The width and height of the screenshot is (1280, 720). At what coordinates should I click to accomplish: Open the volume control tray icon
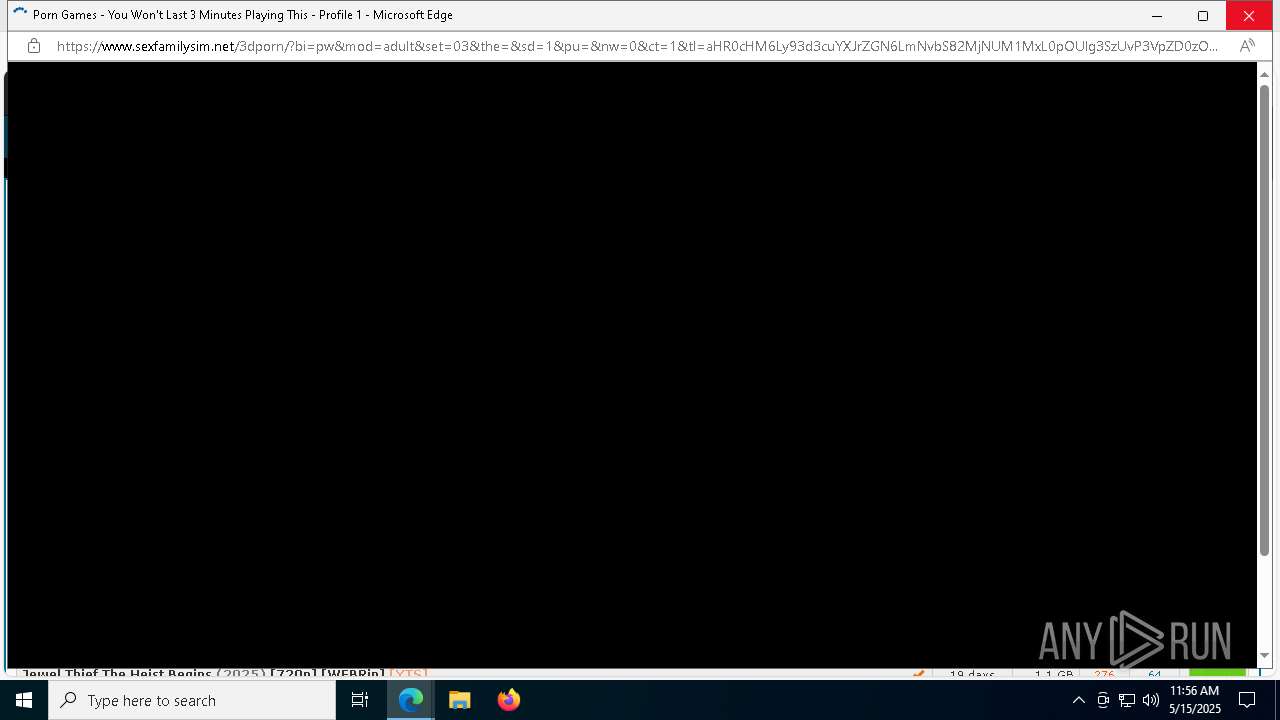1151,700
